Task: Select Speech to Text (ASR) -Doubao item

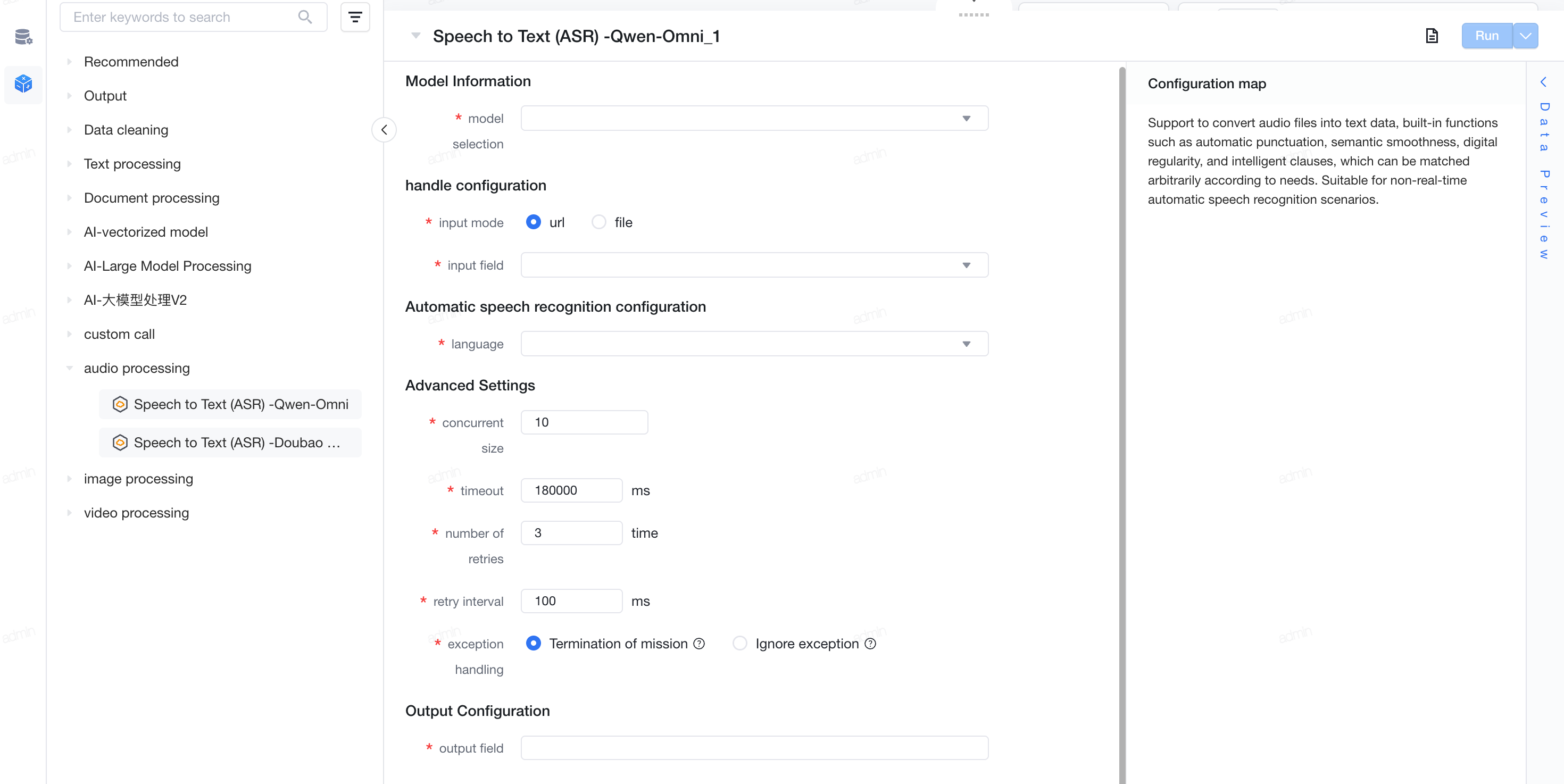Action: (x=230, y=443)
